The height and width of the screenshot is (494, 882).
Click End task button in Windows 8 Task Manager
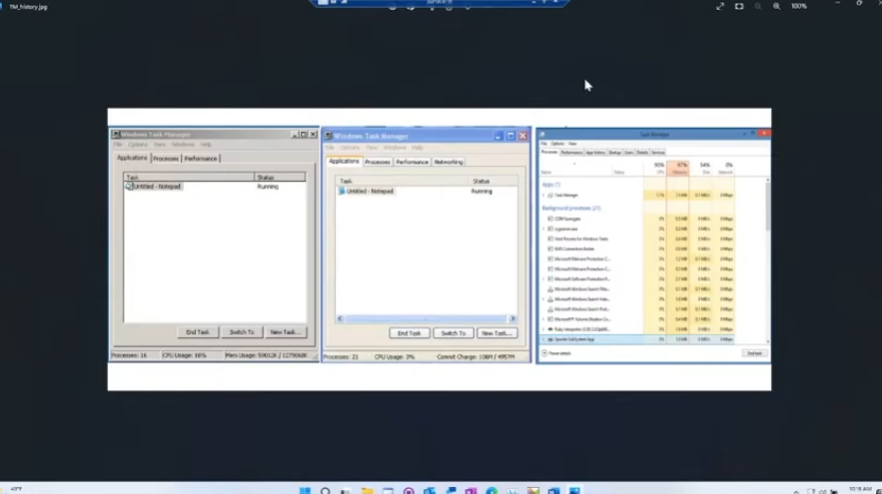coord(754,353)
